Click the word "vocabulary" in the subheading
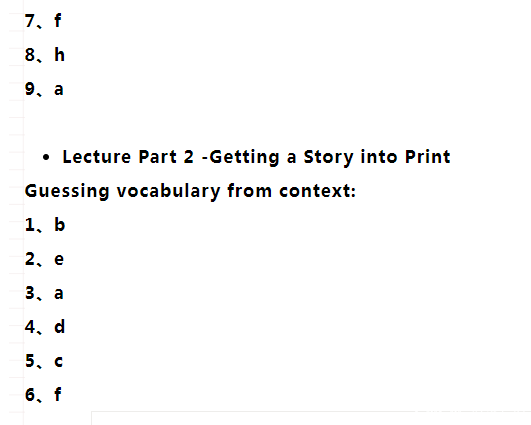Viewport: 531px width, 425px height. [x=168, y=191]
